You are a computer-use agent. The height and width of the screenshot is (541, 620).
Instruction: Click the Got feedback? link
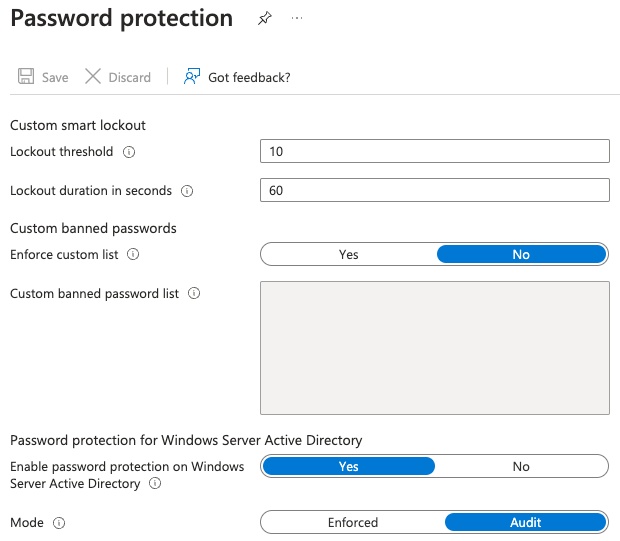(x=249, y=77)
